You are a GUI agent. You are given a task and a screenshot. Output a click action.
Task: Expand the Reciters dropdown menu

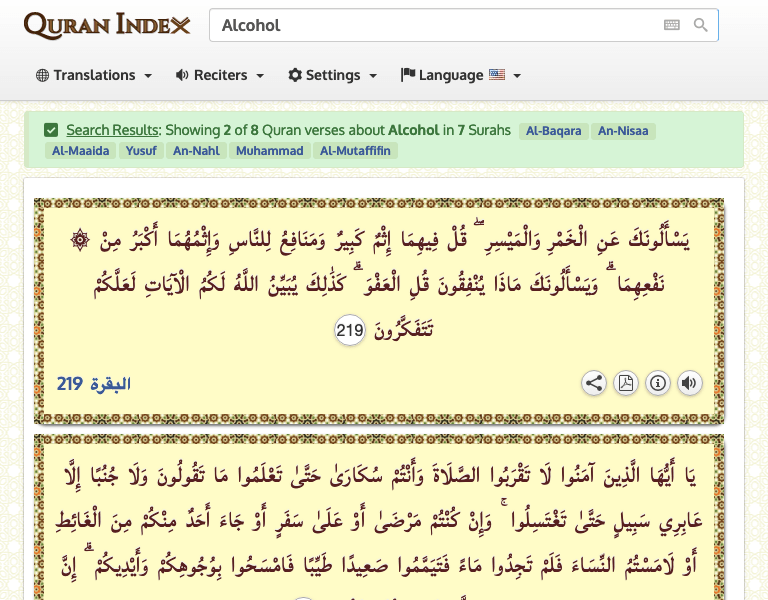pos(220,75)
